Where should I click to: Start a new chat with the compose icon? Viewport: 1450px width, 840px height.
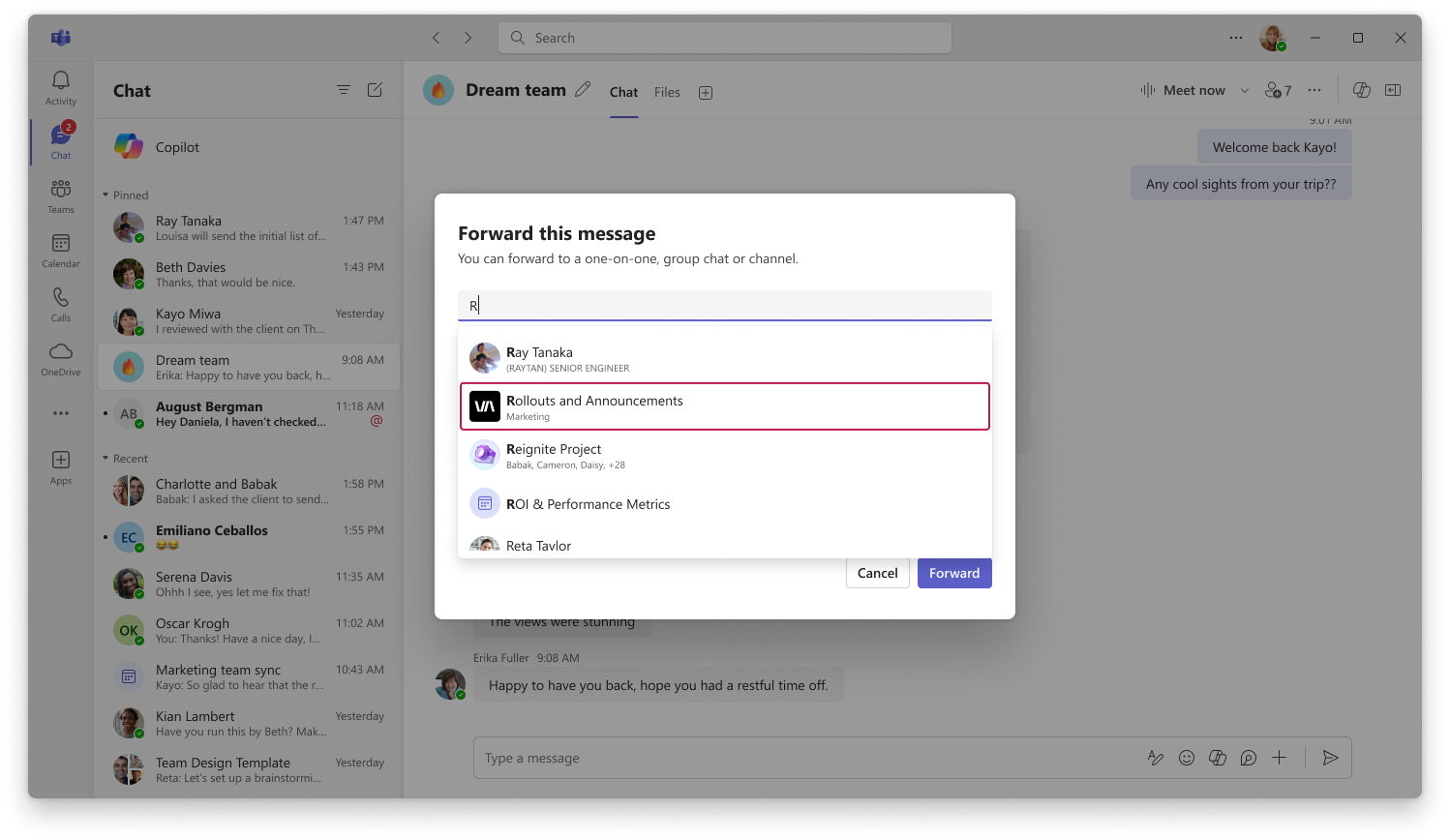pyautogui.click(x=375, y=89)
